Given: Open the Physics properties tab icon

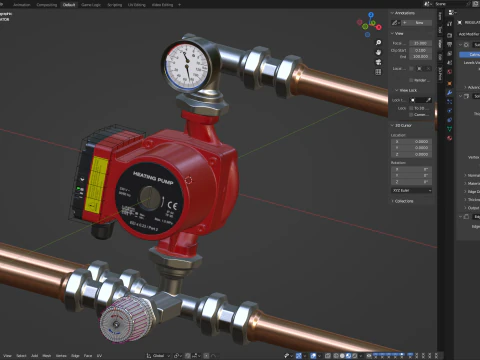Looking at the screenshot, I should [450, 111].
